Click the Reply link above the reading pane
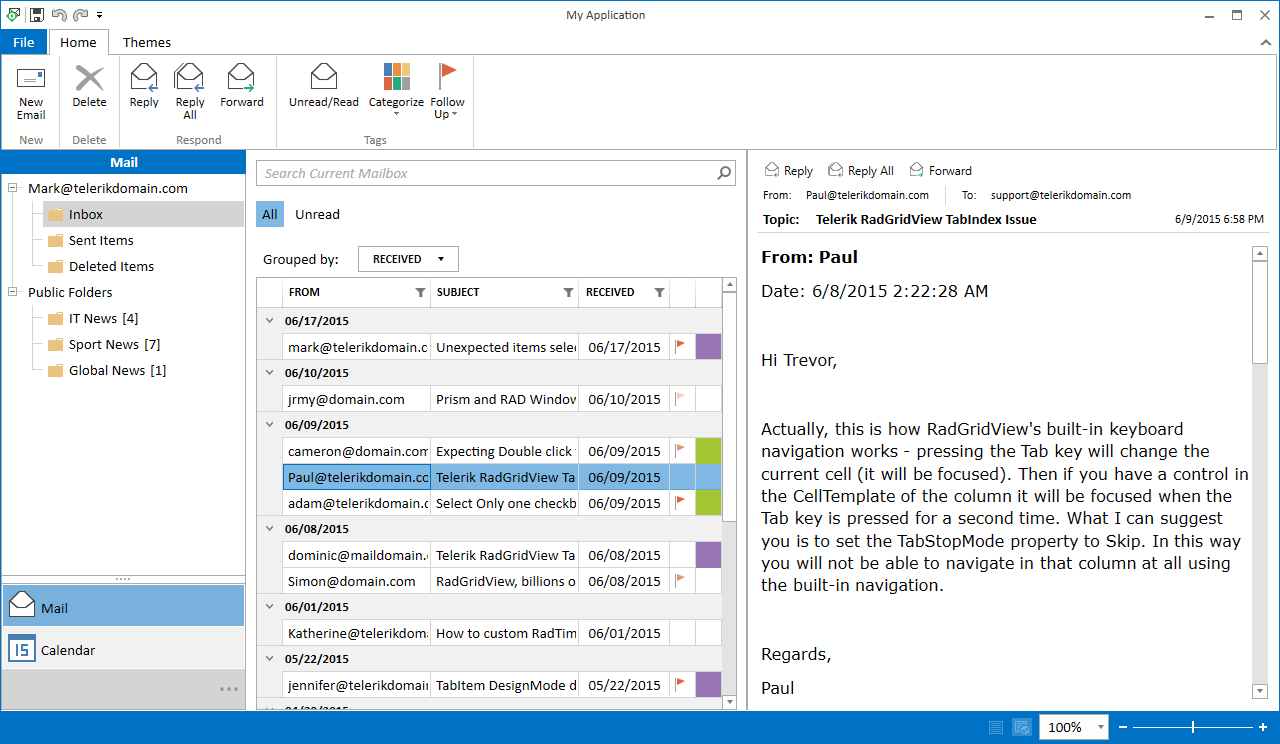1280x744 pixels. (x=788, y=170)
